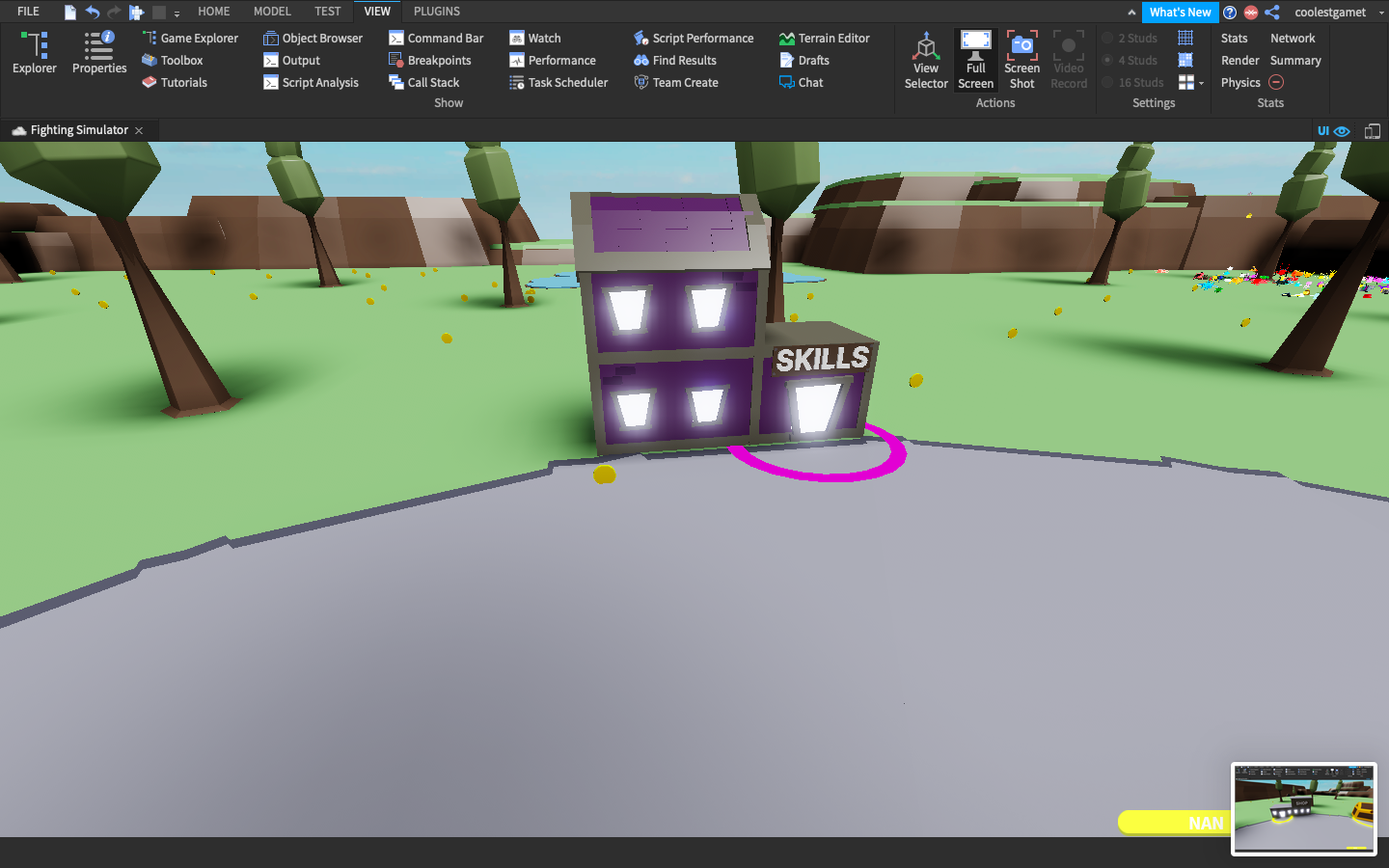Toggle the View Selector cube
Viewport: 1389px width, 868px height.
pos(926,60)
